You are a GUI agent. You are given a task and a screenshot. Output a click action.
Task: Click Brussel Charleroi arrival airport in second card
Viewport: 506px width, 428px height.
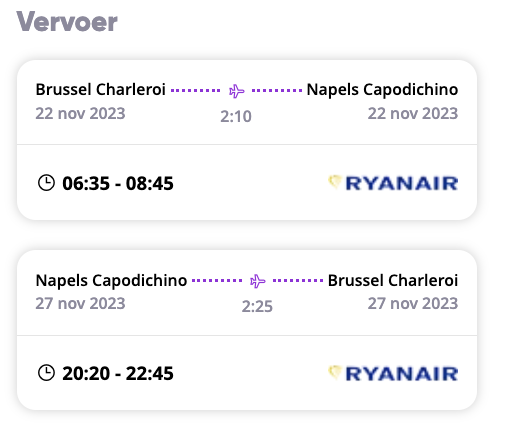click(393, 280)
